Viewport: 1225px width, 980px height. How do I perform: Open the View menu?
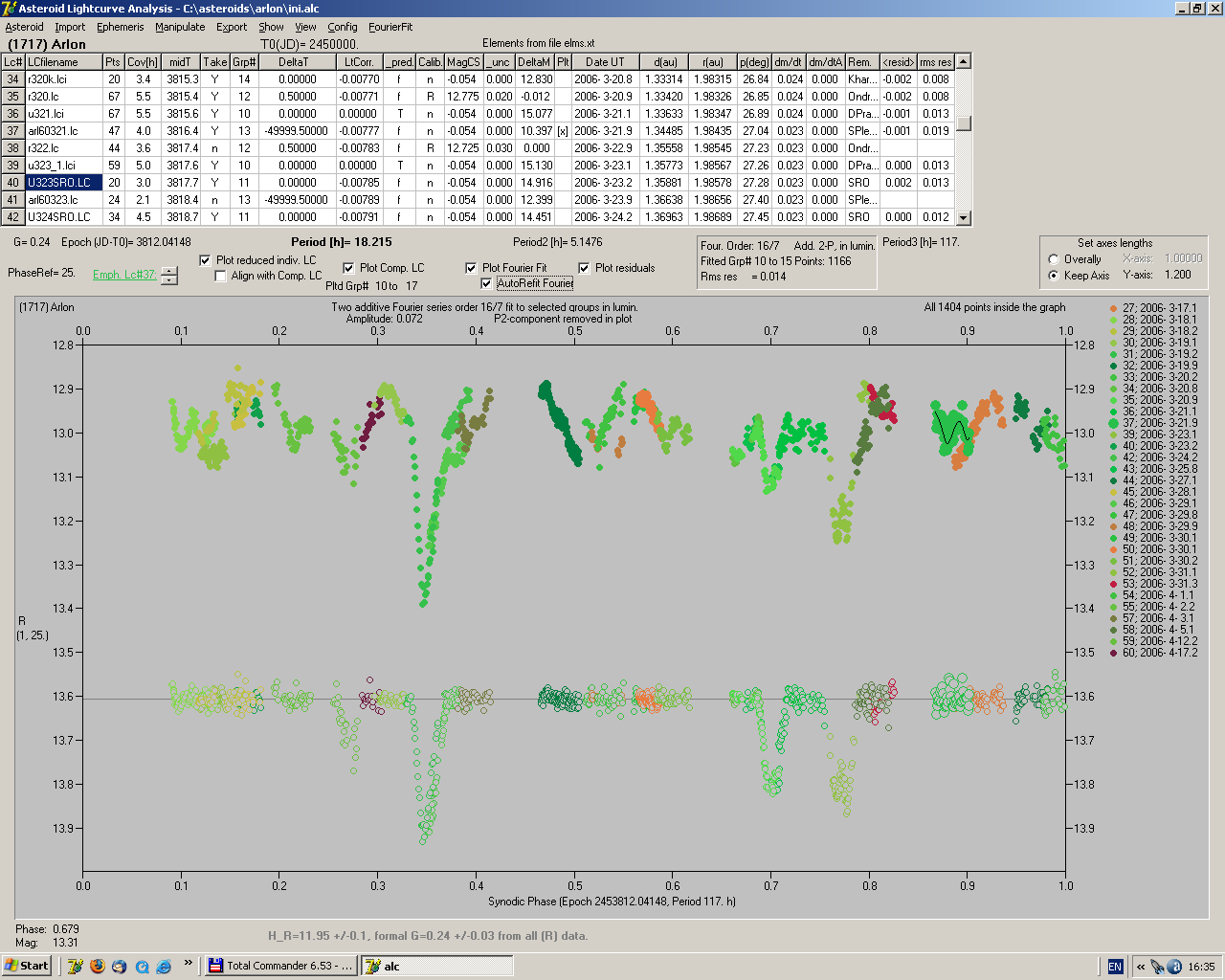click(x=306, y=27)
